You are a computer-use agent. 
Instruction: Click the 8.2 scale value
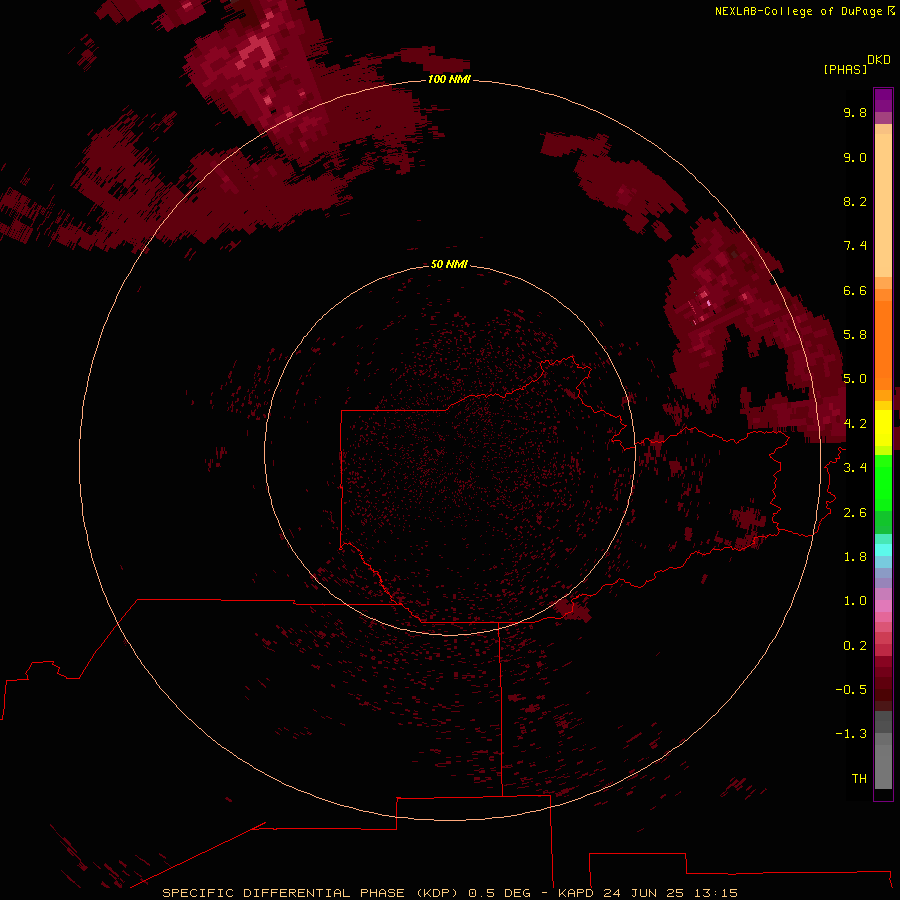coord(855,201)
